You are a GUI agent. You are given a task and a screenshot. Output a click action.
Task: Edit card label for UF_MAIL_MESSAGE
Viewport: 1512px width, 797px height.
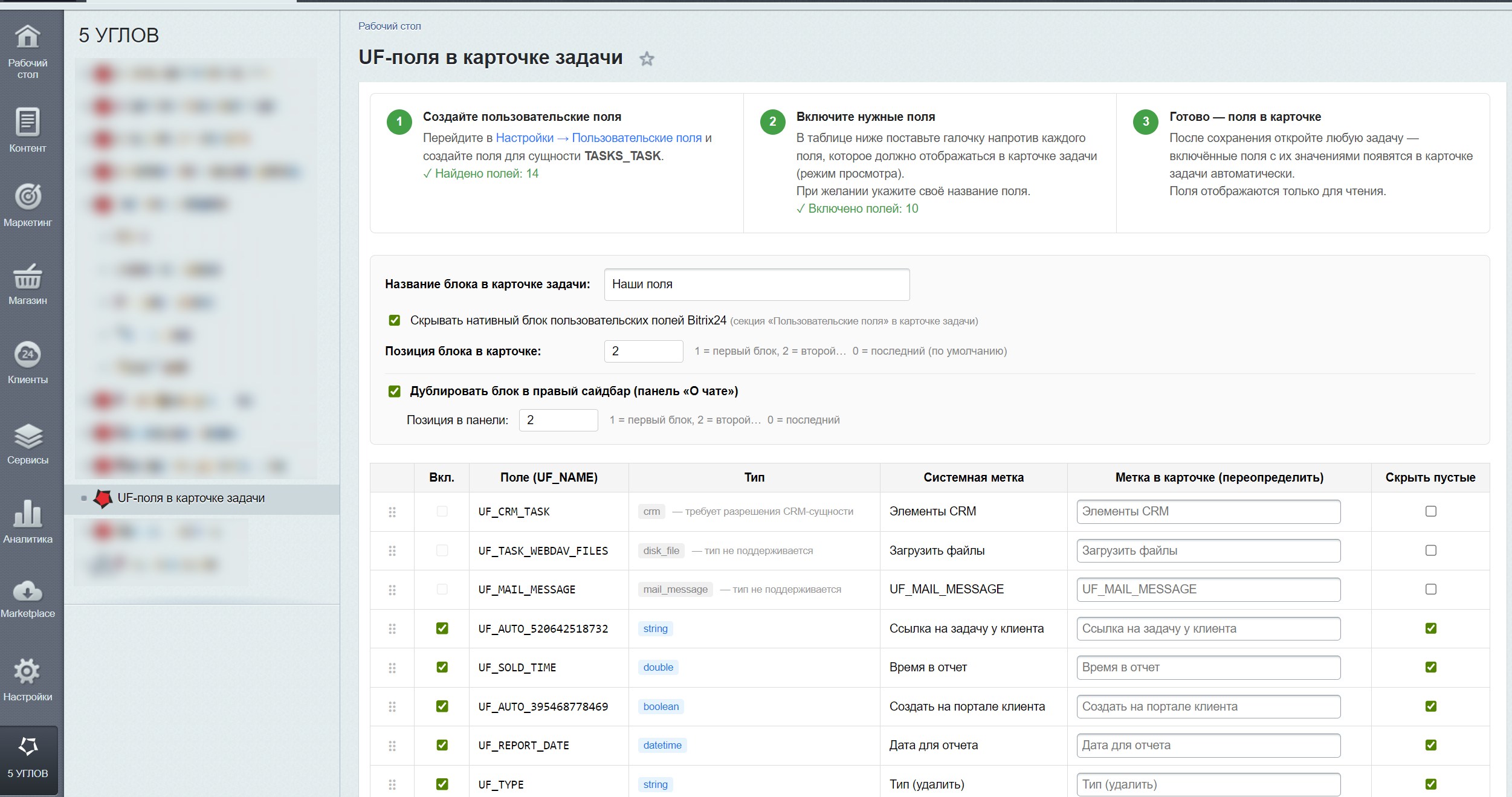point(1209,590)
